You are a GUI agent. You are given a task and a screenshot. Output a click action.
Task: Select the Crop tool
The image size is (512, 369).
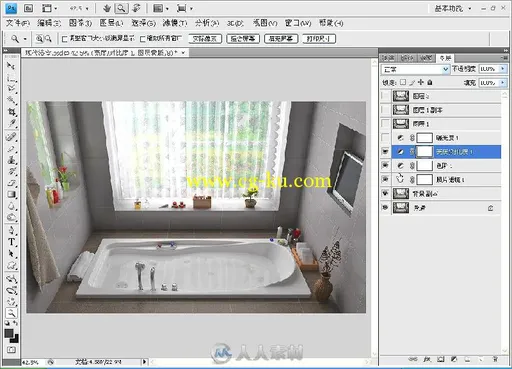(x=11, y=111)
